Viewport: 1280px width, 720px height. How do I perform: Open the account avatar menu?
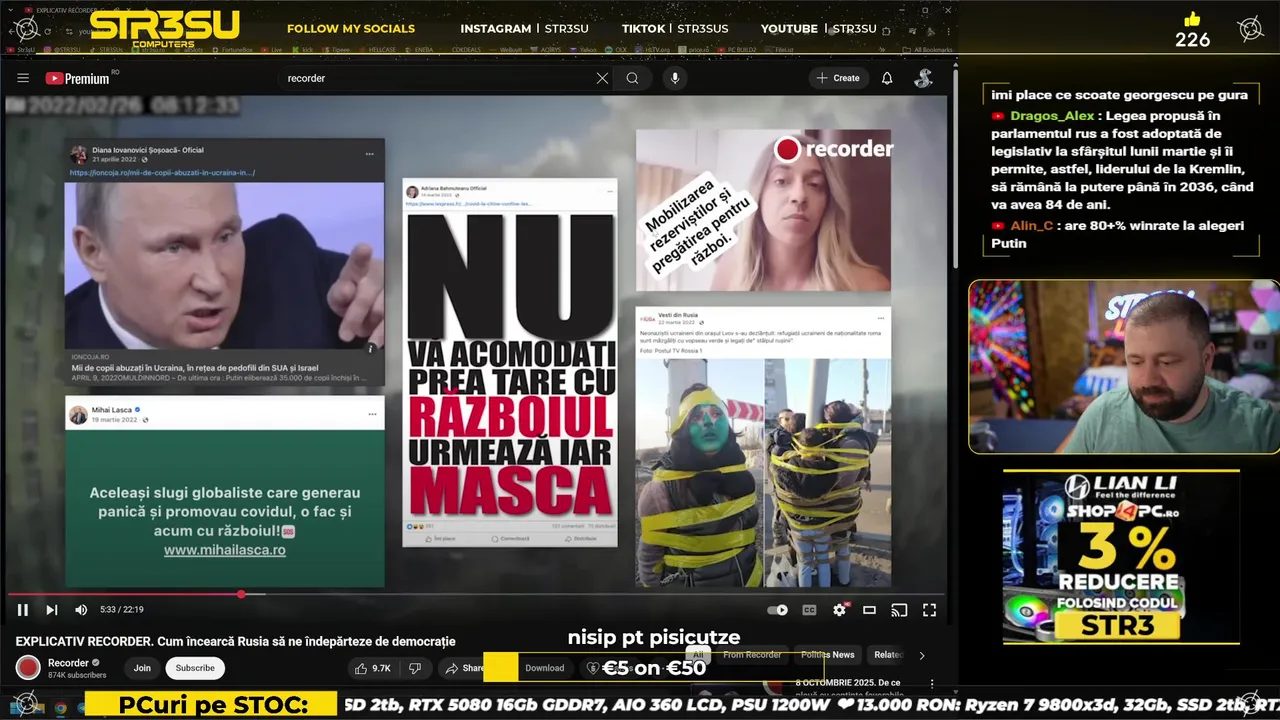click(x=923, y=78)
